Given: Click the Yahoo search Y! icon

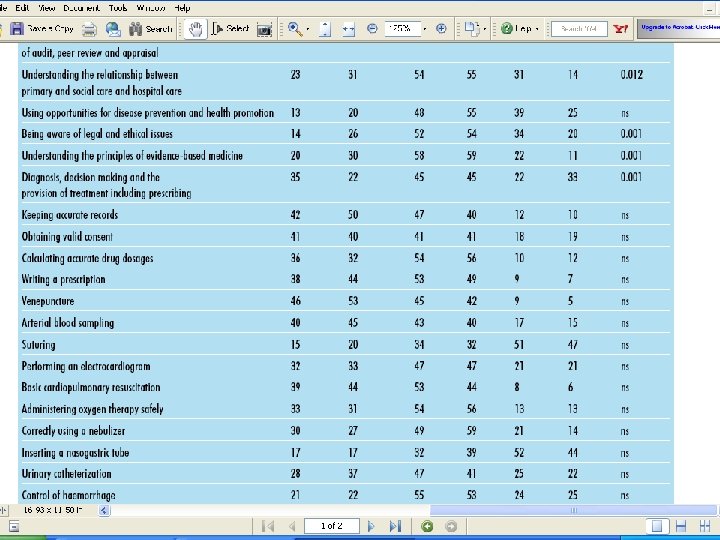Looking at the screenshot, I should pyautogui.click(x=620, y=29).
